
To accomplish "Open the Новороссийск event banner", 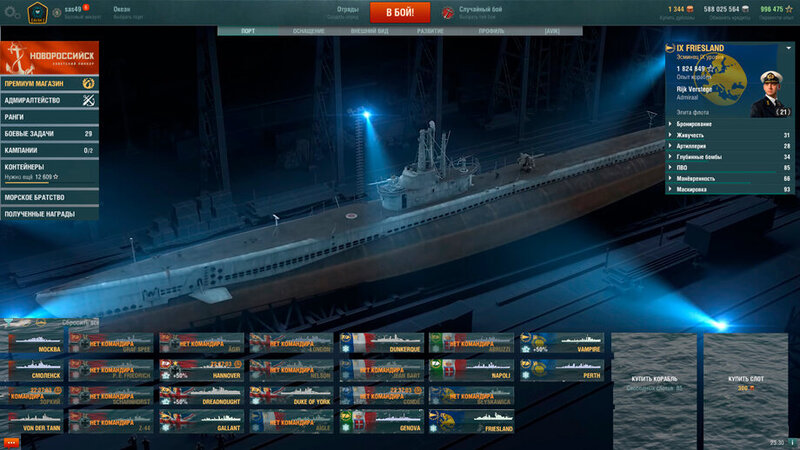I will [x=49, y=58].
